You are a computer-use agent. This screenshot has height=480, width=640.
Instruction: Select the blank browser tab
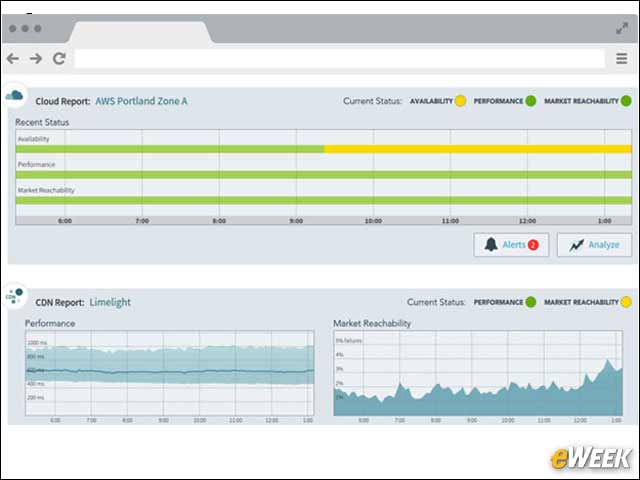tap(140, 33)
